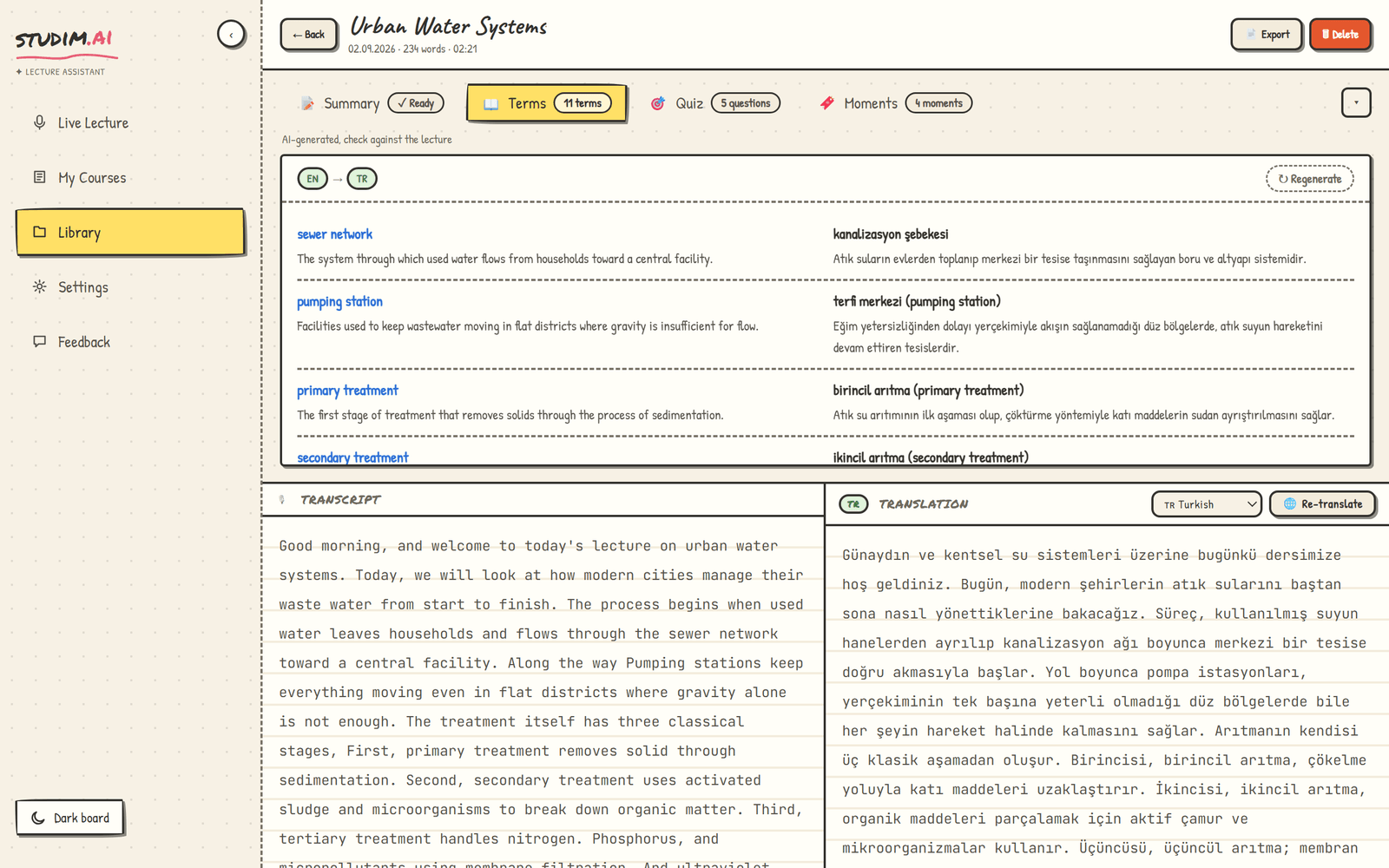The image size is (1389, 868).
Task: Click the Urban Water Systems title
Action: [448, 26]
